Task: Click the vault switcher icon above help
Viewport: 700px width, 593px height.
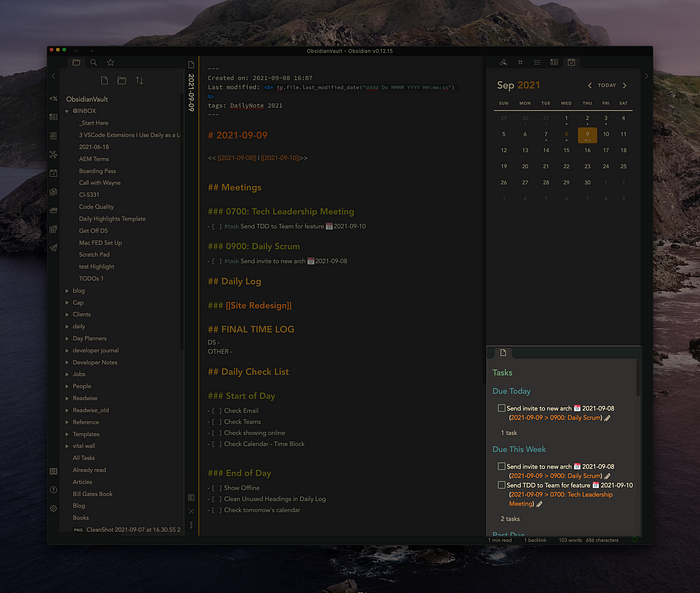Action: [x=54, y=472]
